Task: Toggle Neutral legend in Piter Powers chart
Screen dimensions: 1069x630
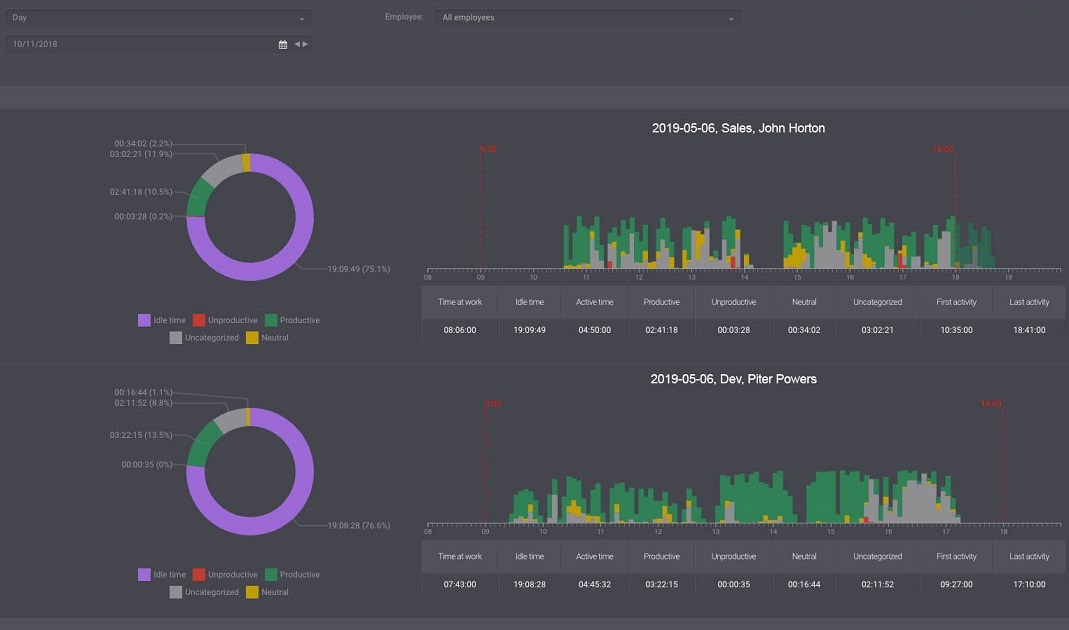Action: click(267, 592)
